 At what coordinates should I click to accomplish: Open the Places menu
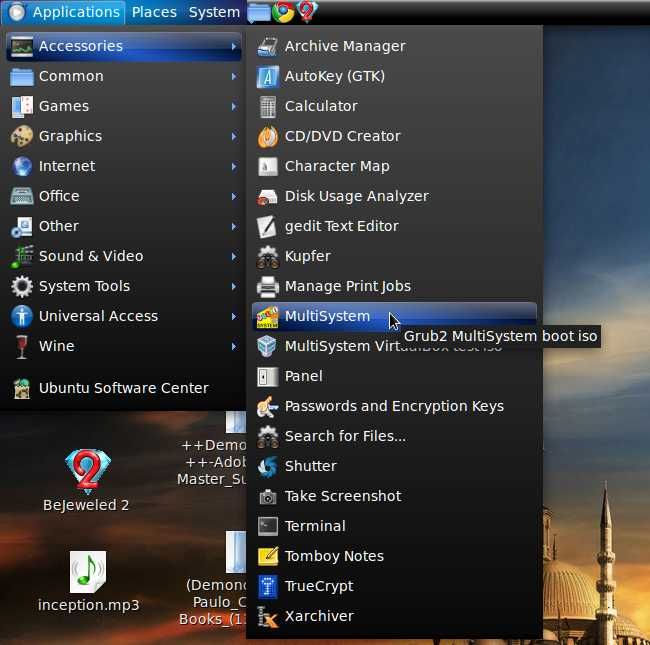click(x=154, y=12)
